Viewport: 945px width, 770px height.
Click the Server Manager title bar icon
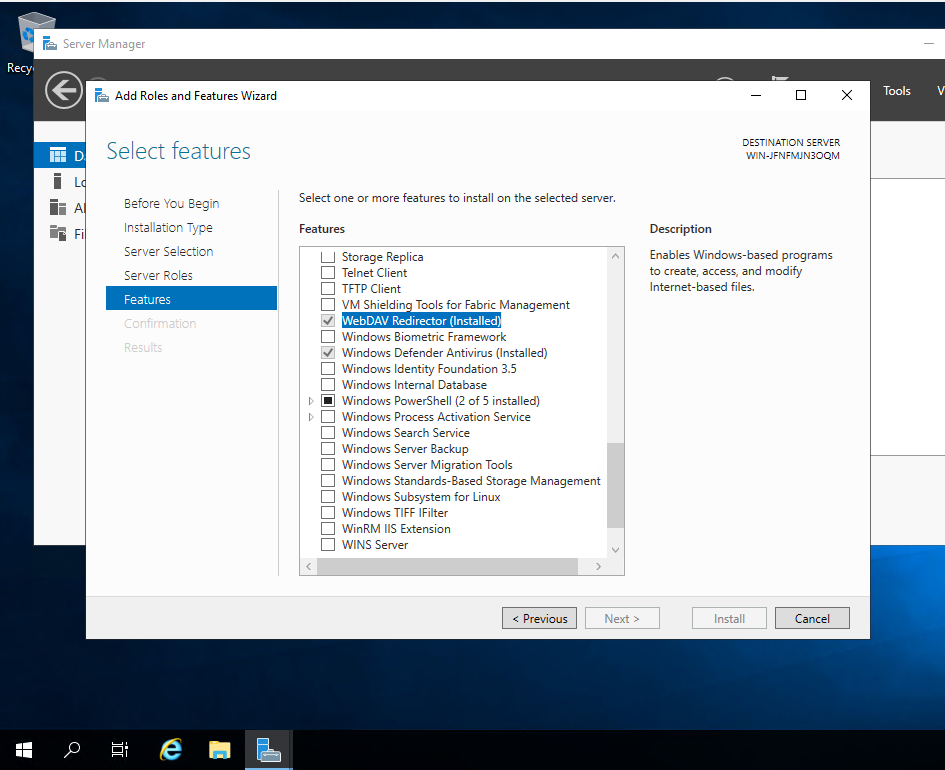click(x=49, y=43)
